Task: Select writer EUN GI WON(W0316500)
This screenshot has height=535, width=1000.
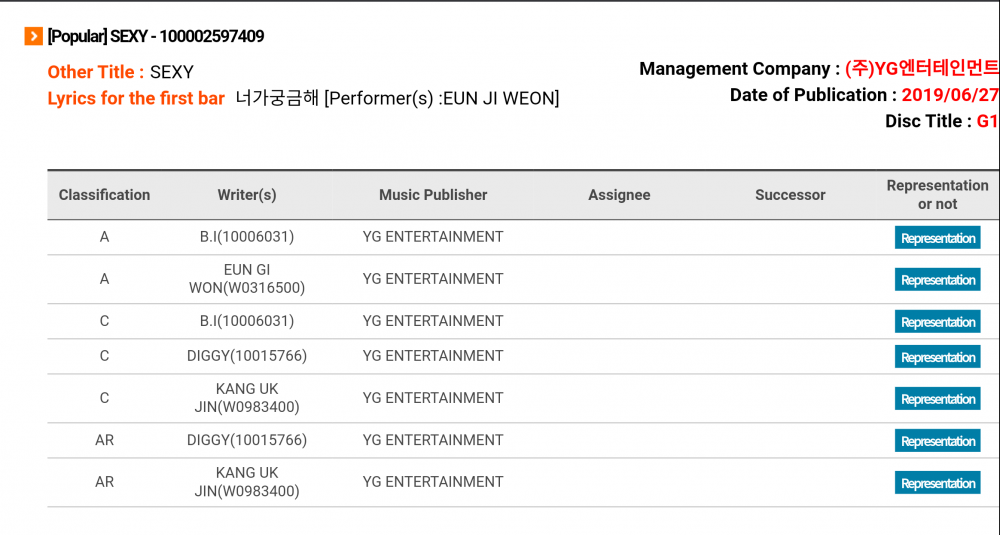Action: pyautogui.click(x=247, y=279)
